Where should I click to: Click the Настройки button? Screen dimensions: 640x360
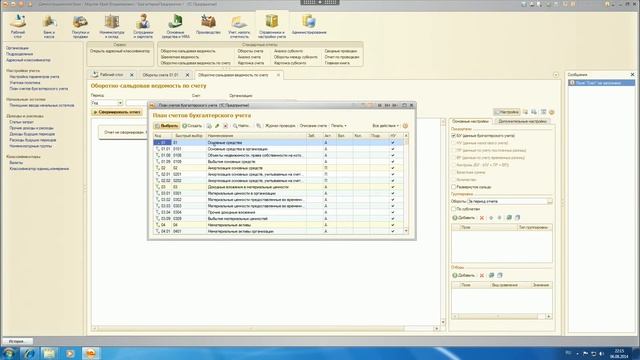(507, 112)
